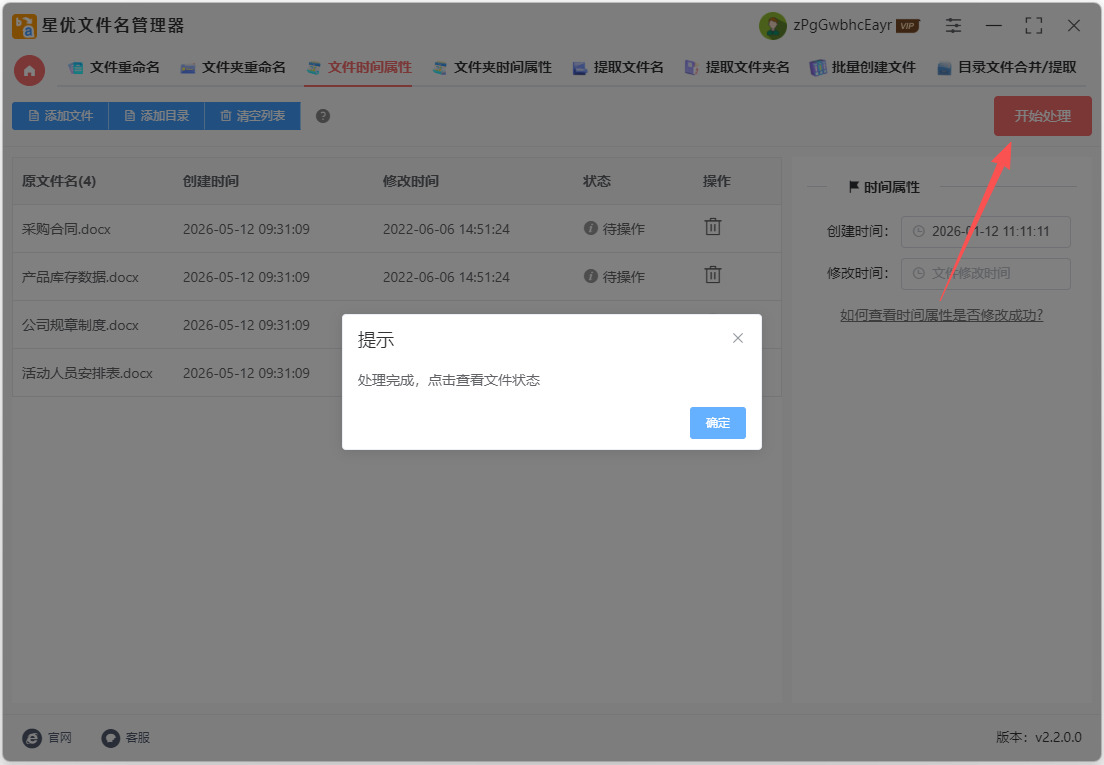Select the 采购合同.docx file name

(x=66, y=229)
